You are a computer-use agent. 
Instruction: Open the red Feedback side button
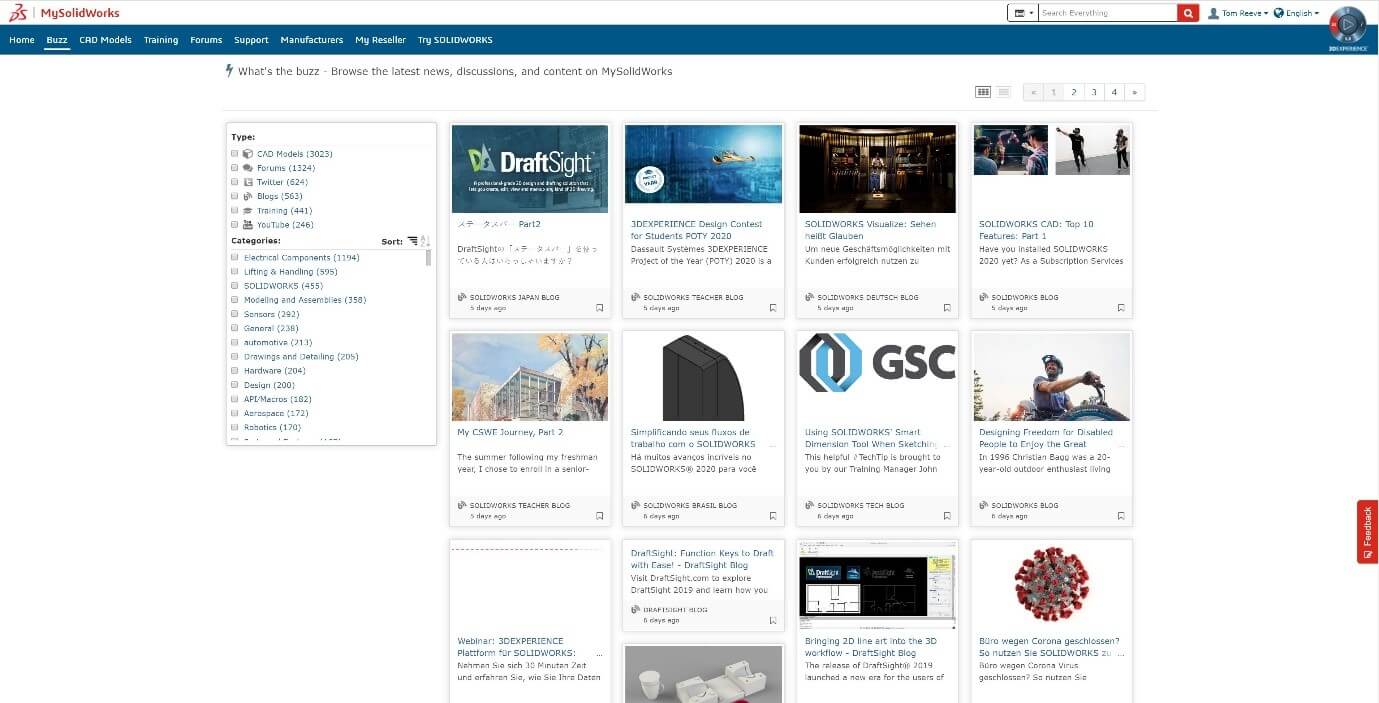tap(1367, 532)
